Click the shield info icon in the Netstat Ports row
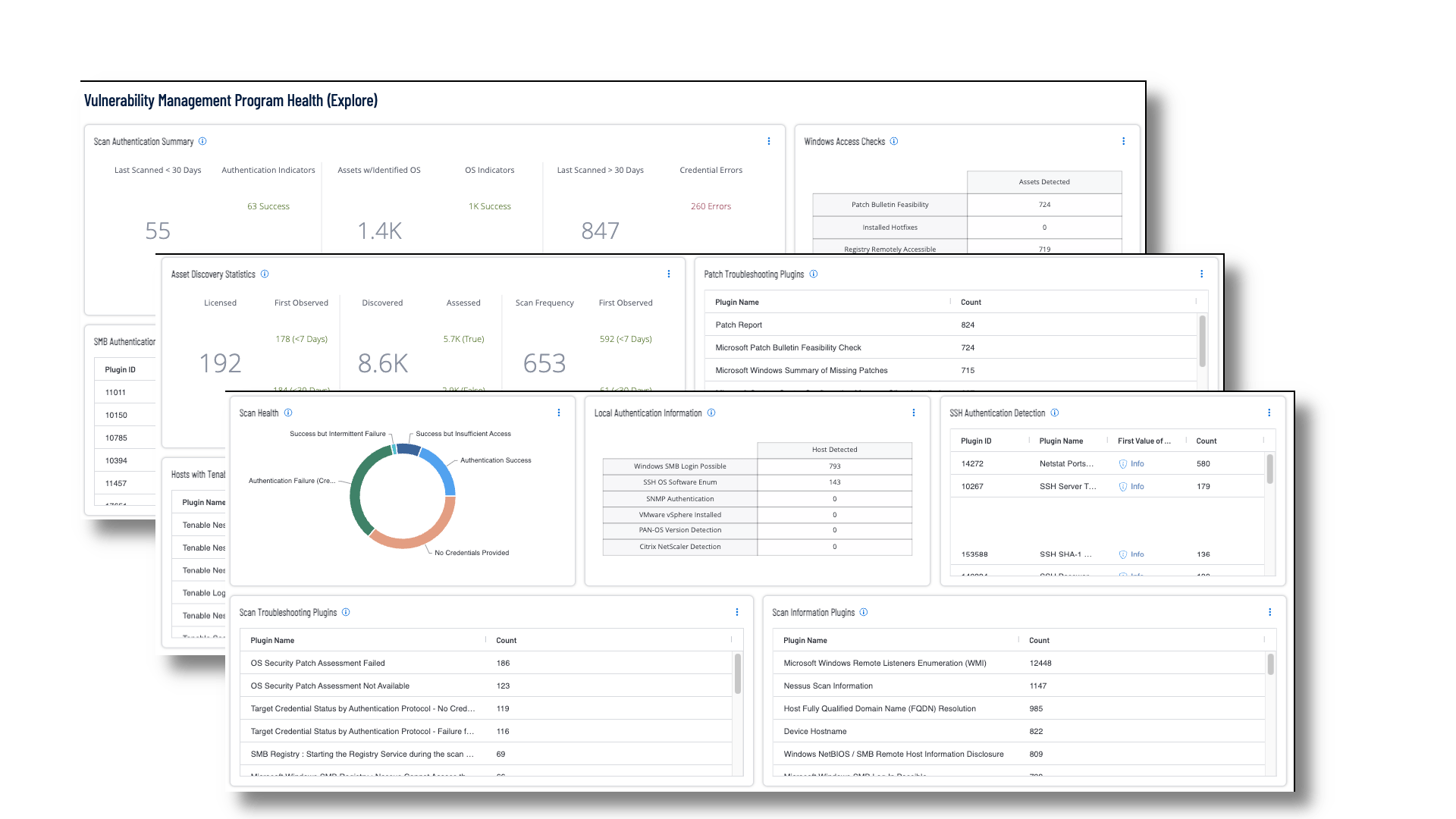The image size is (1456, 819). click(1123, 463)
